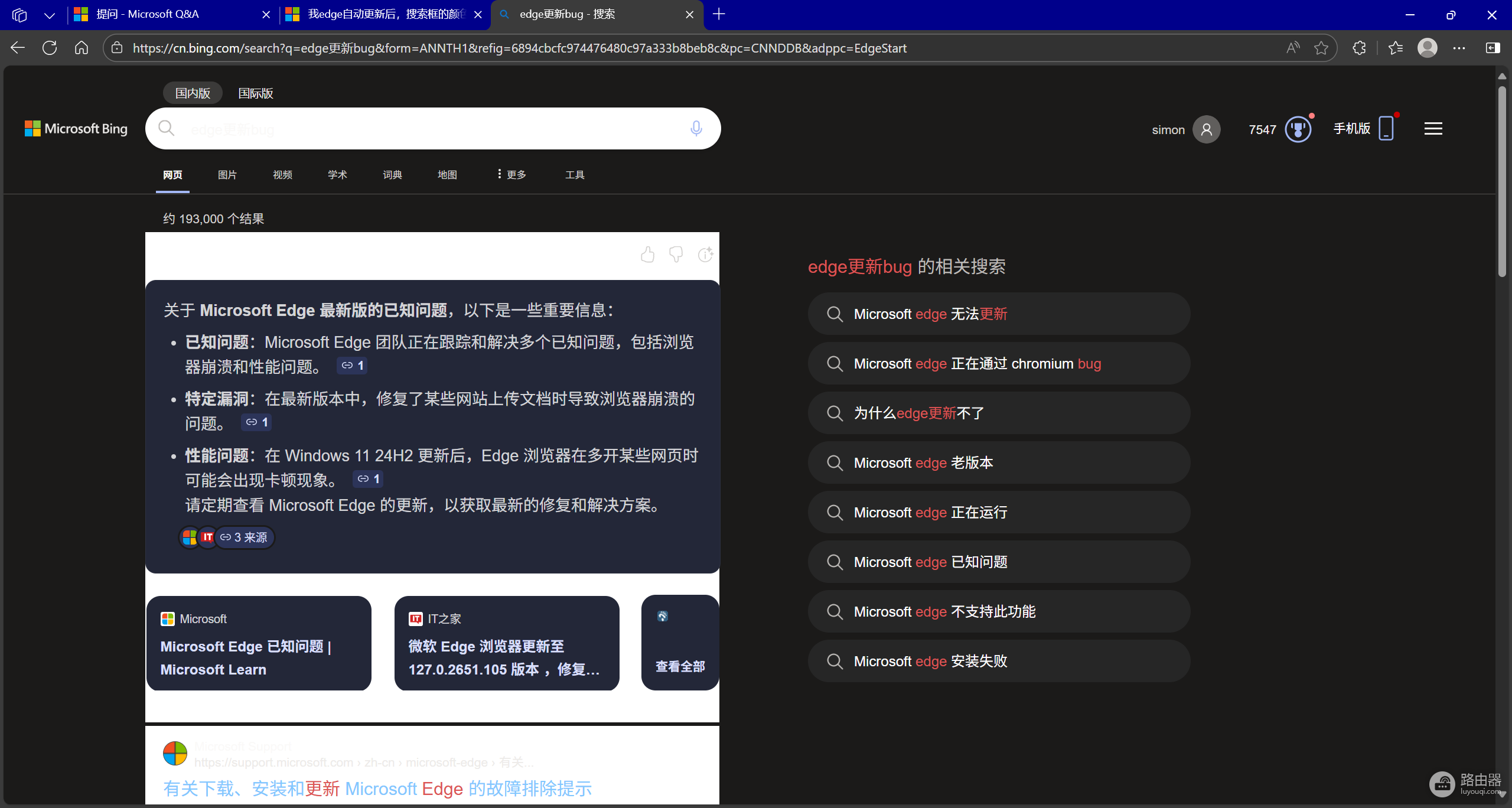Open the Microsoft Edge 已知问题 source card
Screen dimensions: 1512x808
(259, 643)
